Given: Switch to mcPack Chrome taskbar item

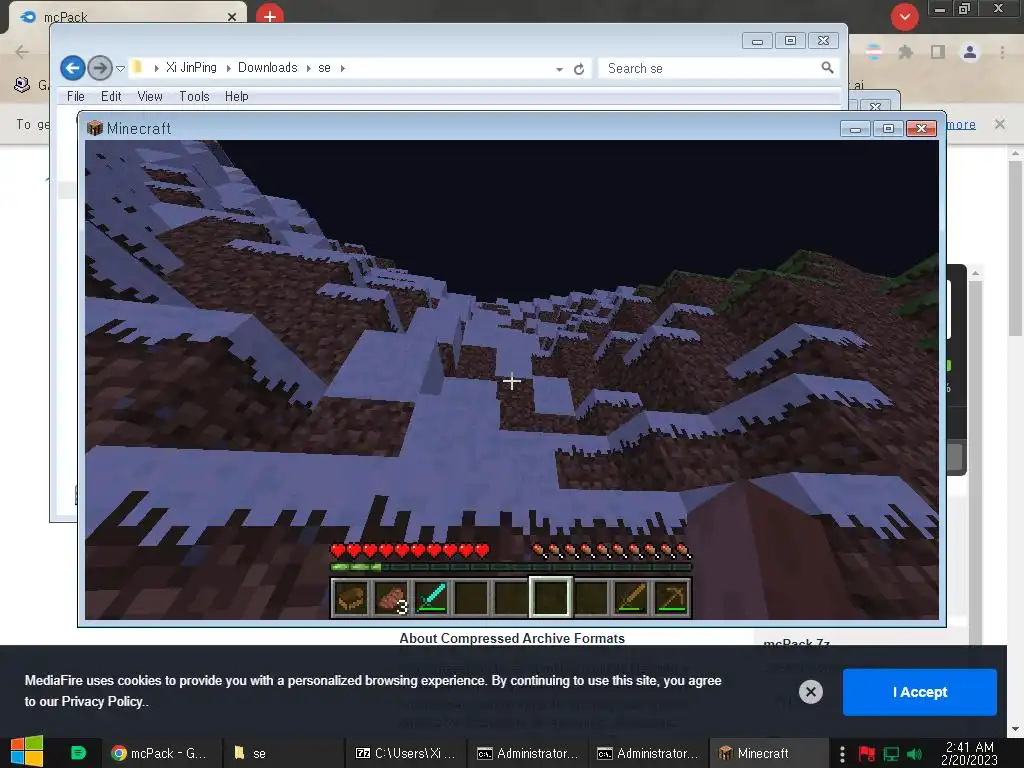Looking at the screenshot, I should (x=160, y=753).
